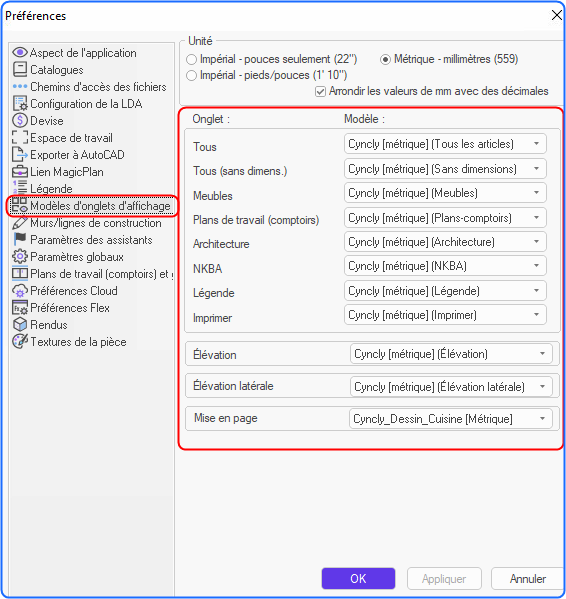
Task: Open the NKBA model dropdown
Action: [445, 266]
